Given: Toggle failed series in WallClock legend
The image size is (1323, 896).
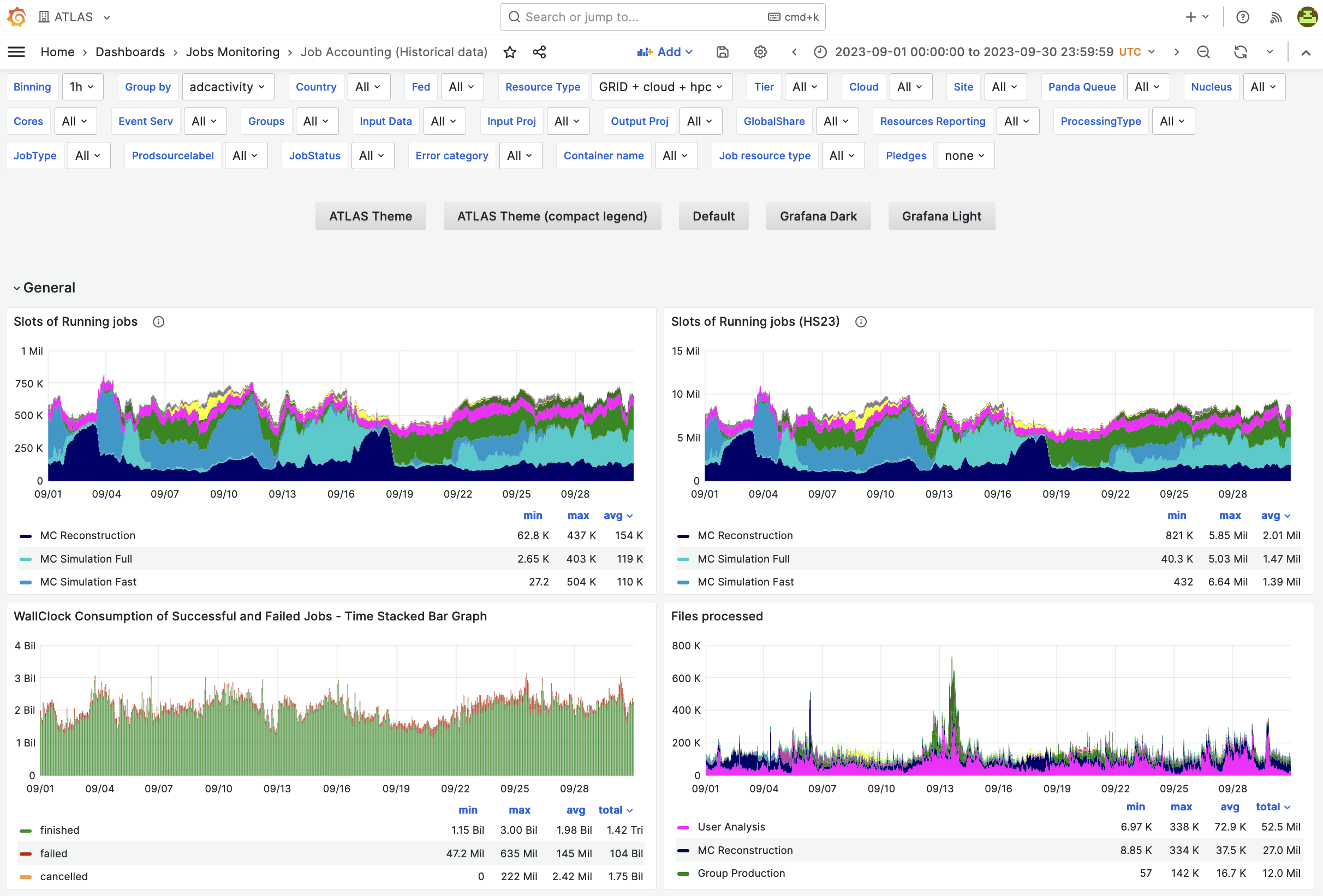Looking at the screenshot, I should point(53,853).
